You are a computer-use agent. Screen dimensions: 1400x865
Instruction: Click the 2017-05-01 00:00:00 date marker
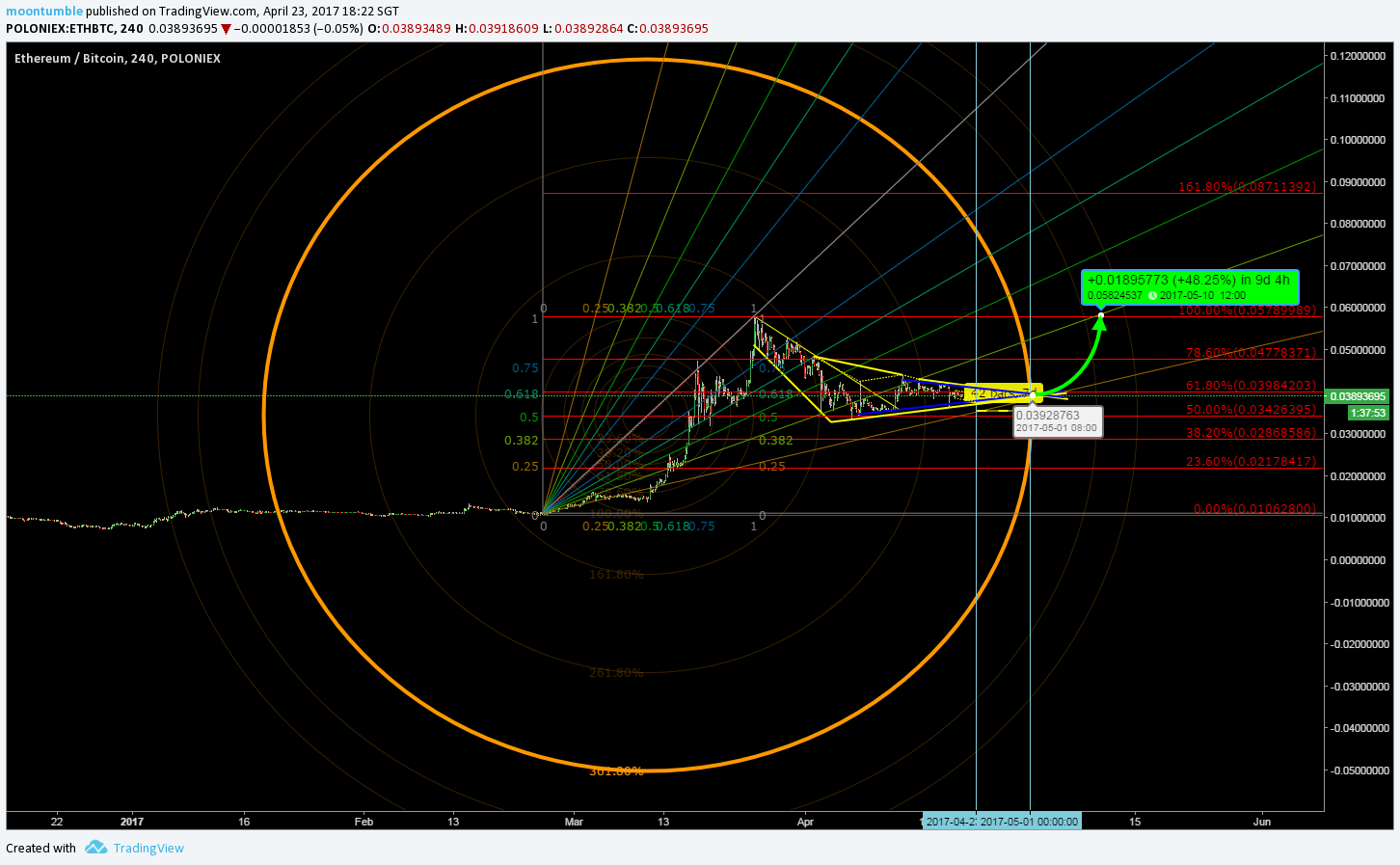tap(1029, 822)
